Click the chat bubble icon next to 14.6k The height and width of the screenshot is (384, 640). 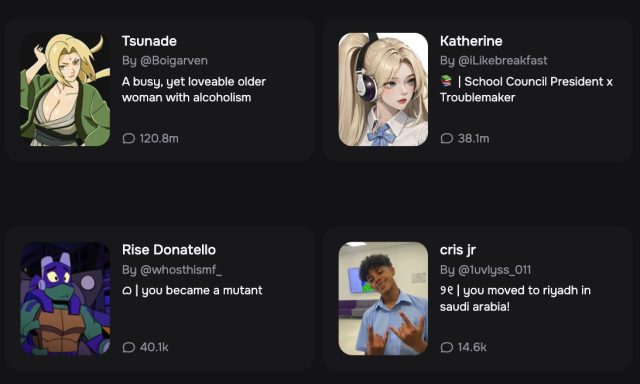tap(447, 347)
